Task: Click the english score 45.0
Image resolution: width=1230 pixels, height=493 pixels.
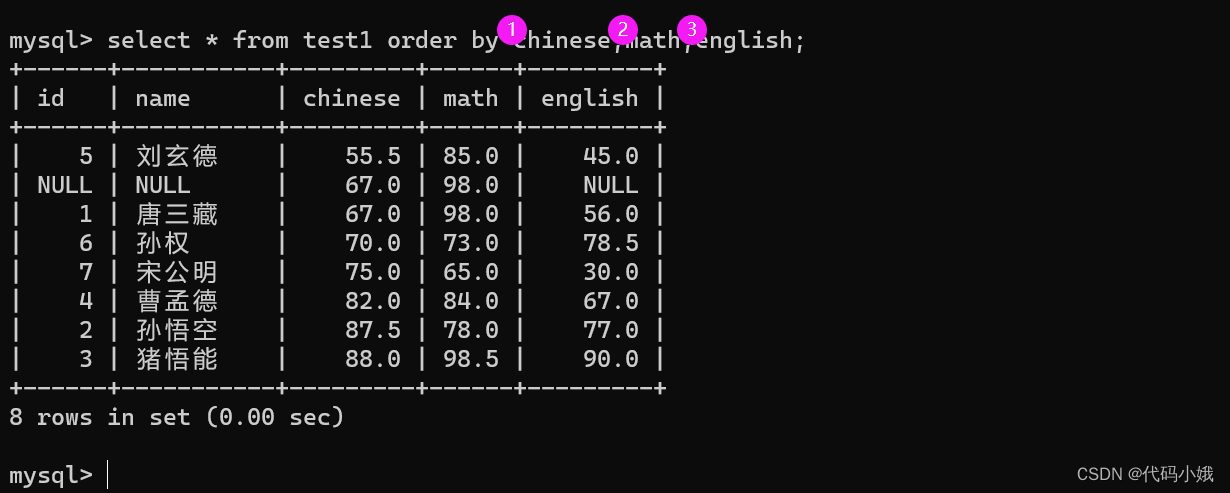Action: [611, 156]
